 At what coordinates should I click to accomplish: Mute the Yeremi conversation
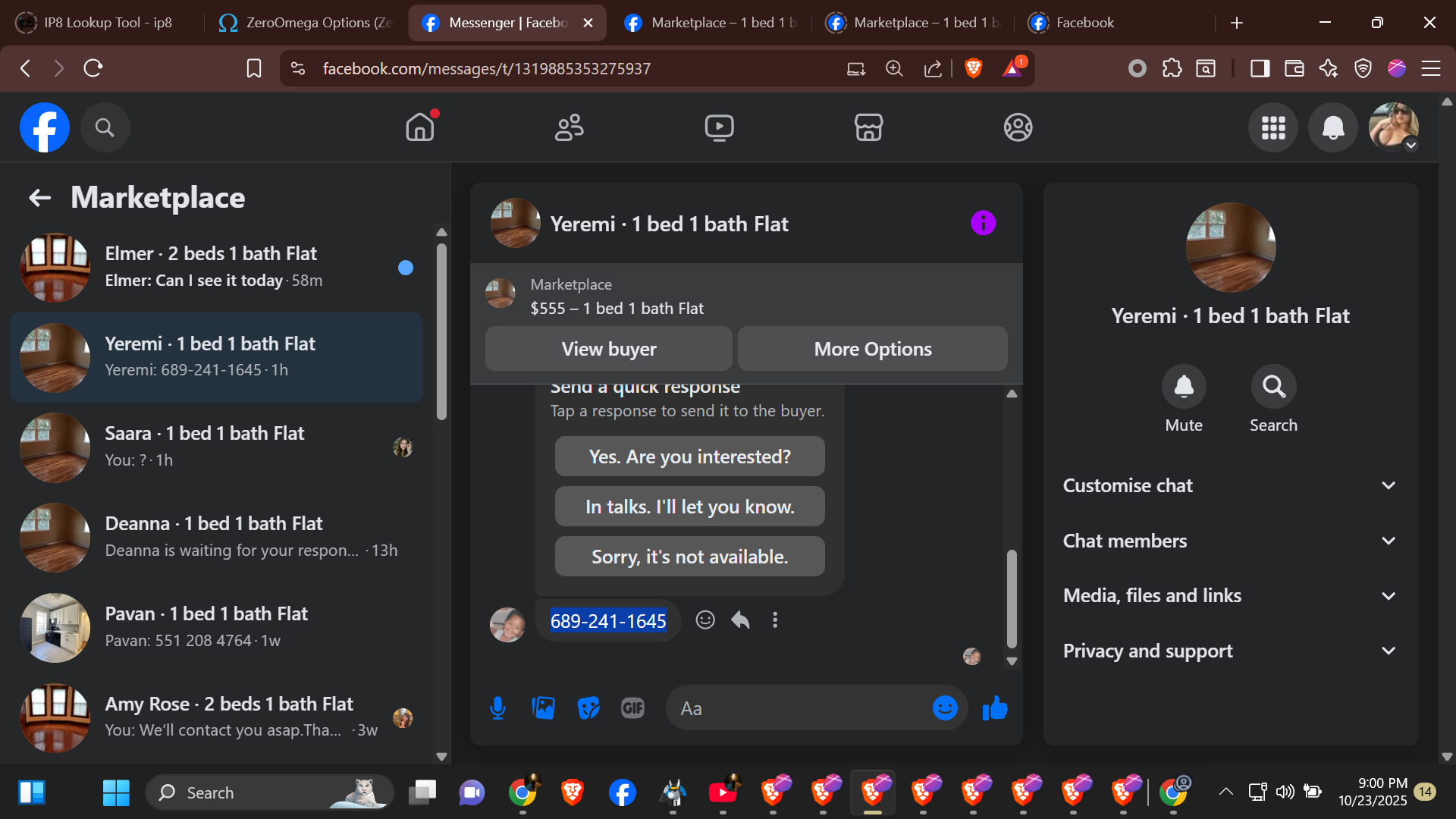[1183, 388]
